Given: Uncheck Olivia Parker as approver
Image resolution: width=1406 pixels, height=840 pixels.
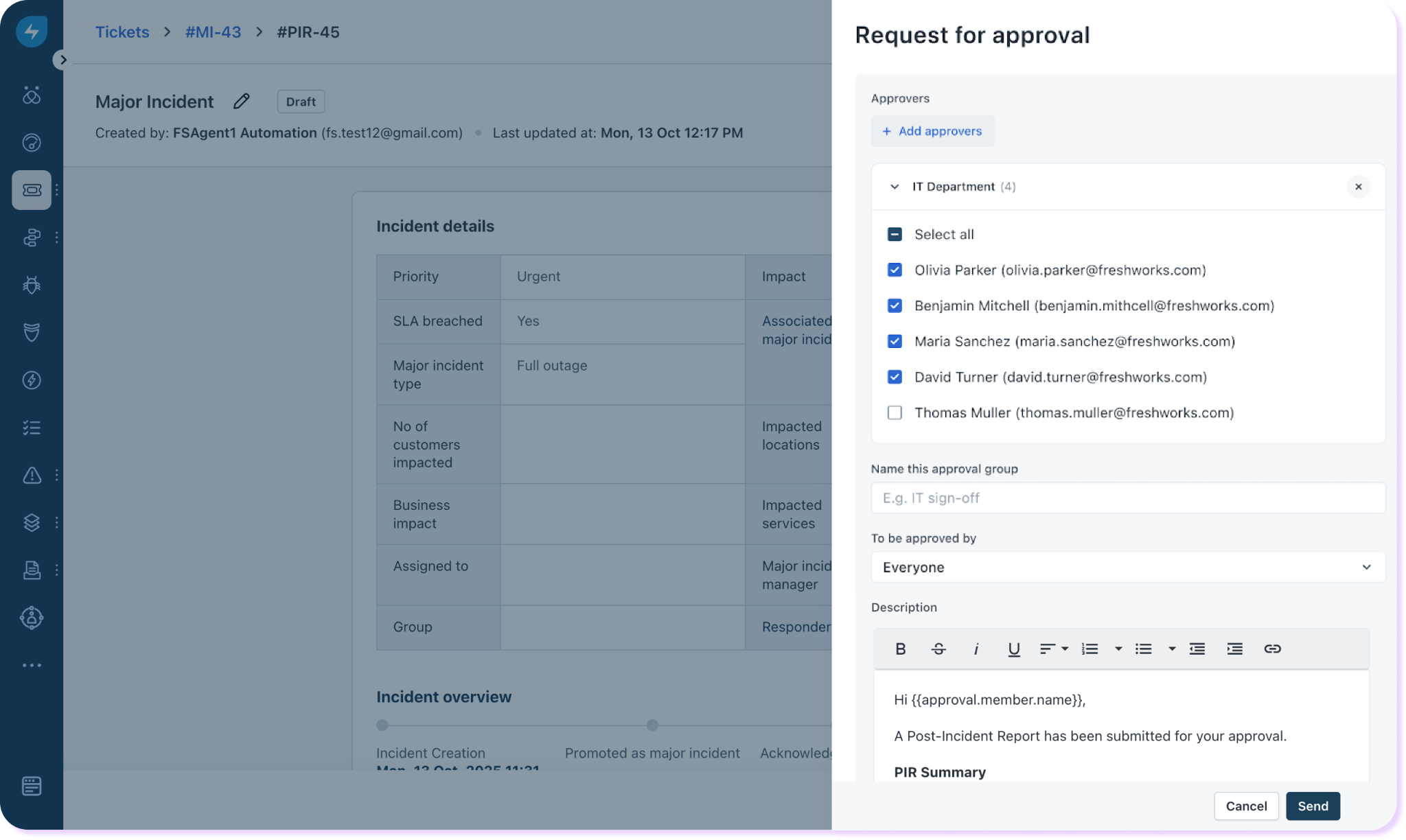Looking at the screenshot, I should click(895, 270).
